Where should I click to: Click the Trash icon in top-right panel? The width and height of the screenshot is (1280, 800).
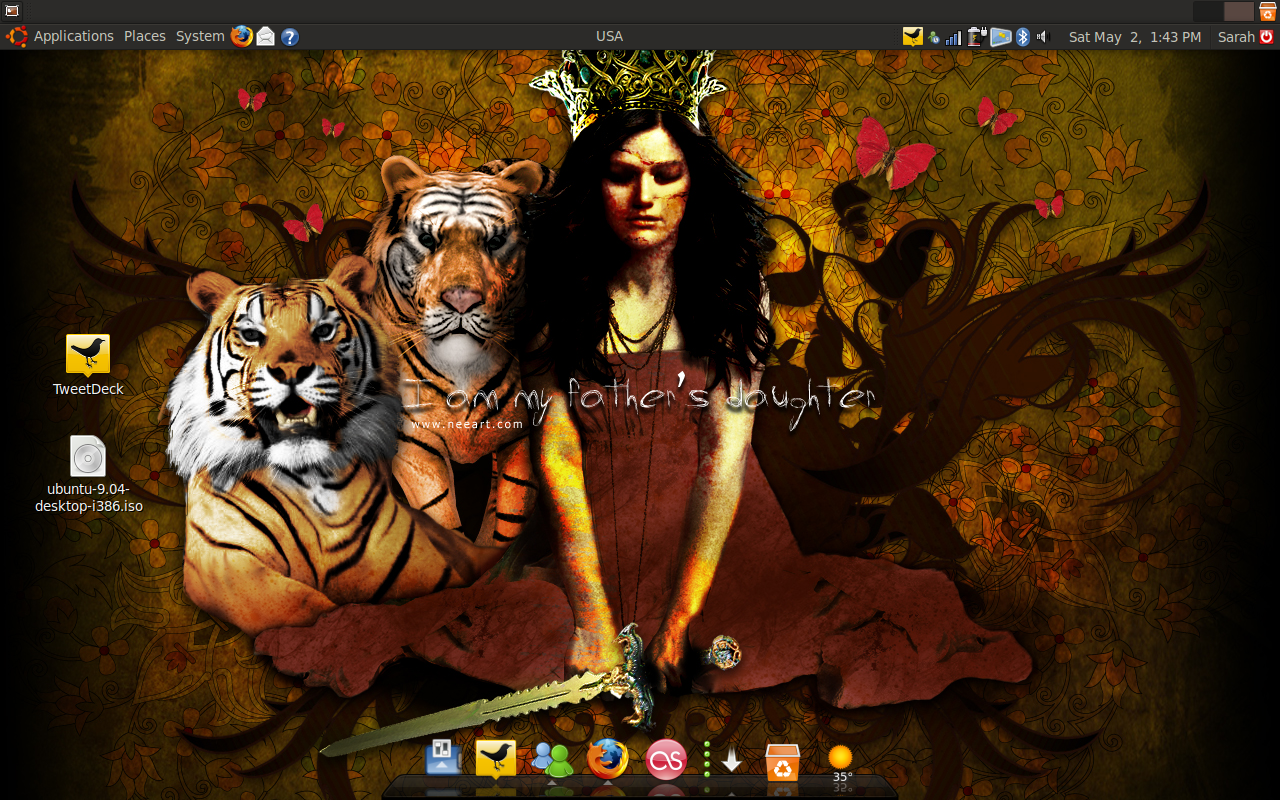point(1267,12)
